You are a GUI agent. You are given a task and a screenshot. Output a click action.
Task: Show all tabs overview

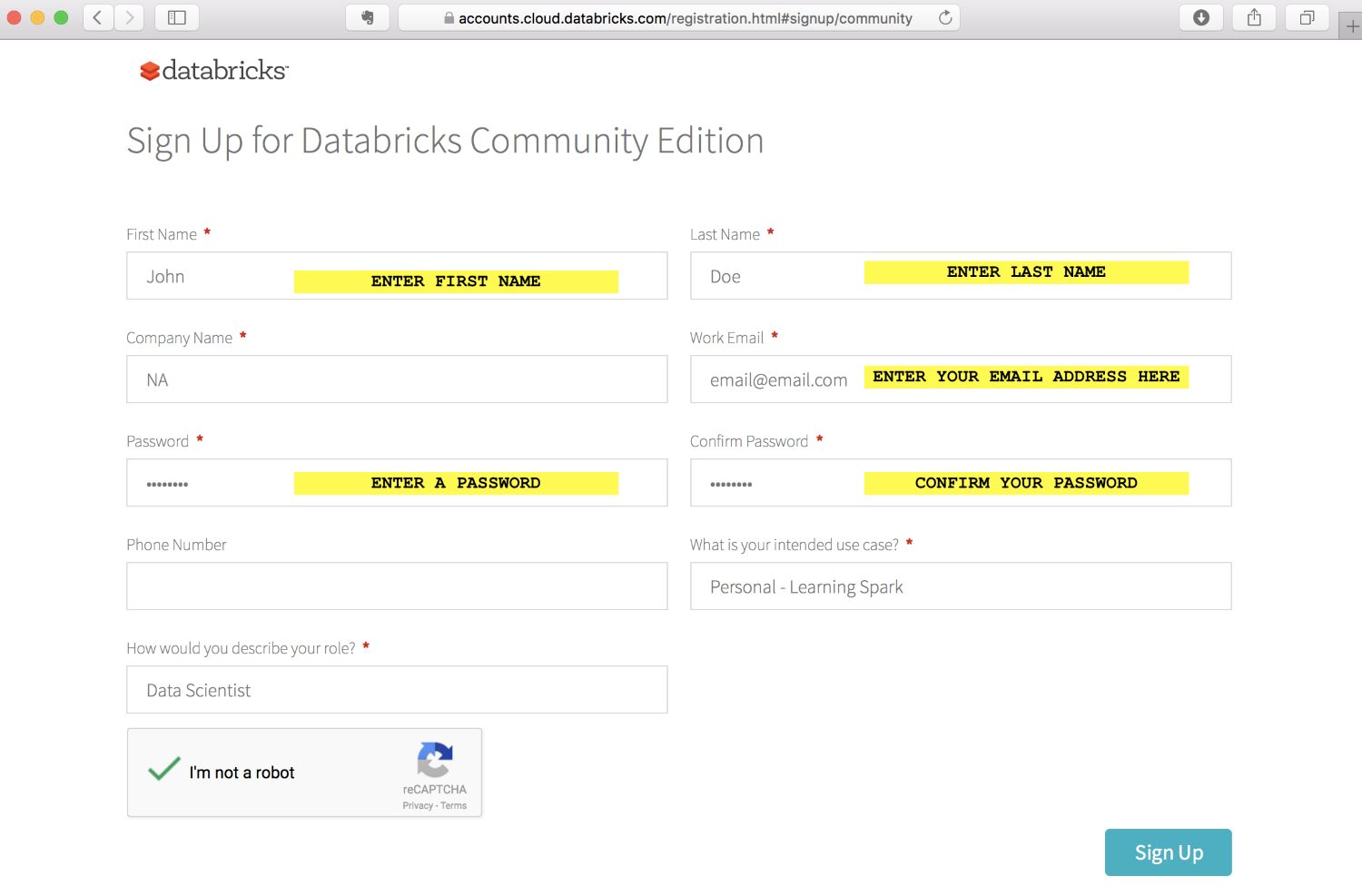(x=1307, y=17)
